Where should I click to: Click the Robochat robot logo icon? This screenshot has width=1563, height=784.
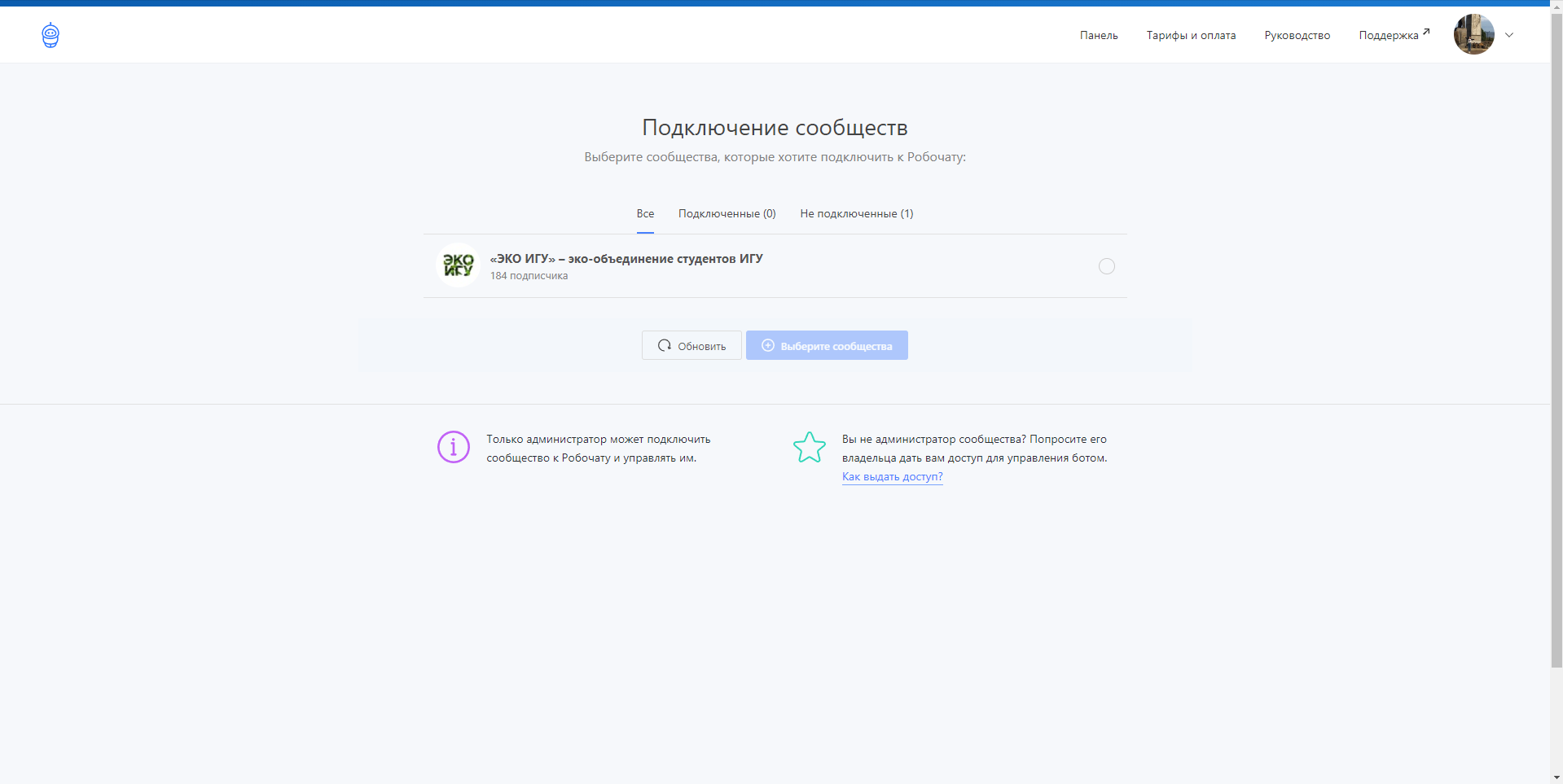(x=50, y=35)
